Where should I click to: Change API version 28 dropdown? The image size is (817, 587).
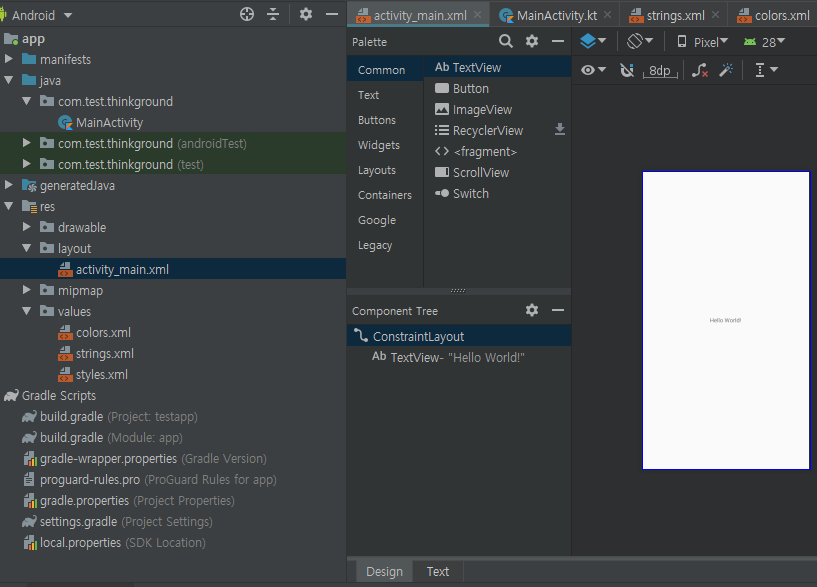pyautogui.click(x=764, y=42)
